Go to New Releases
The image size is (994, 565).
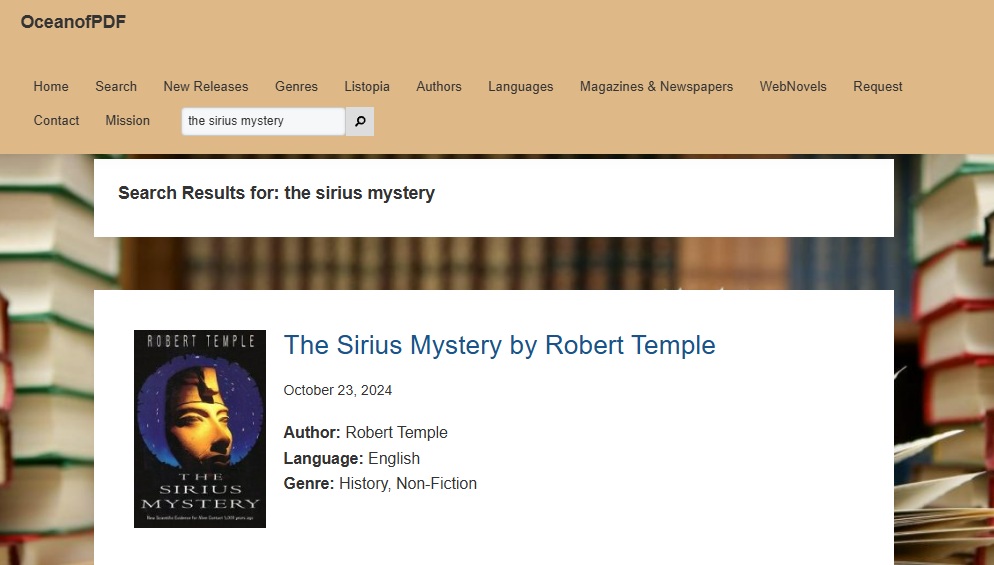(x=206, y=87)
